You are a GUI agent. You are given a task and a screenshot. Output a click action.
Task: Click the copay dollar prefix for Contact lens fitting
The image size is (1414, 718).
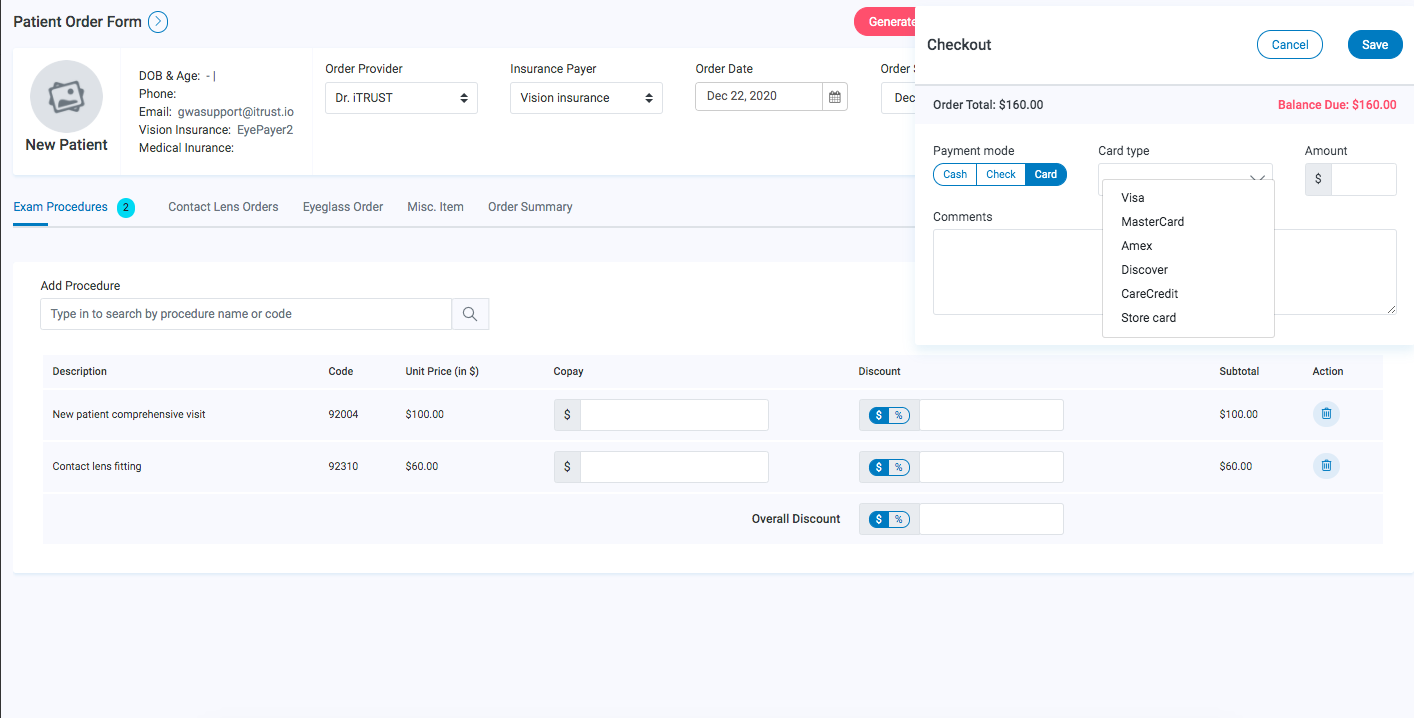[x=567, y=466]
